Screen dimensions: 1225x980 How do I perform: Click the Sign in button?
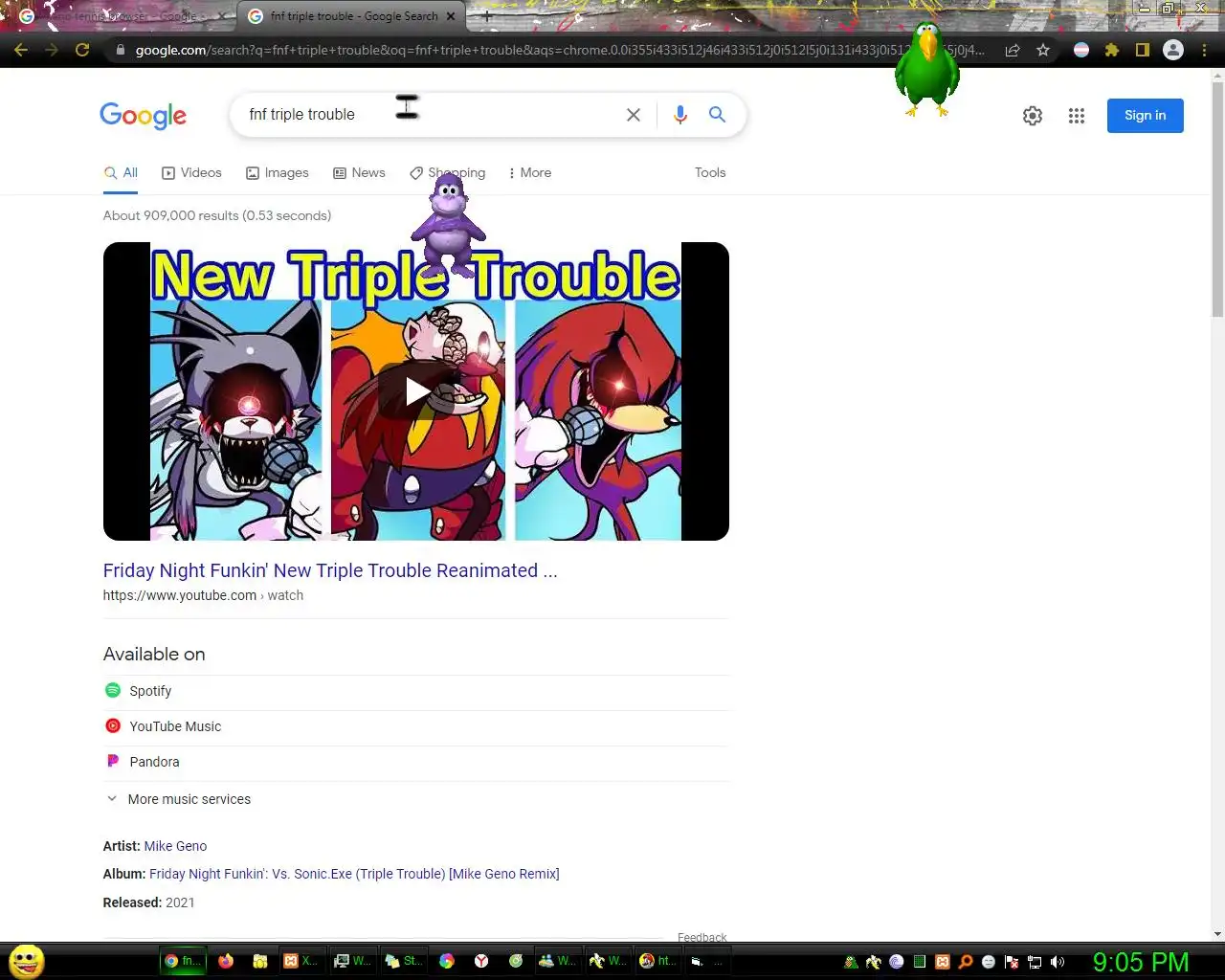click(x=1146, y=116)
